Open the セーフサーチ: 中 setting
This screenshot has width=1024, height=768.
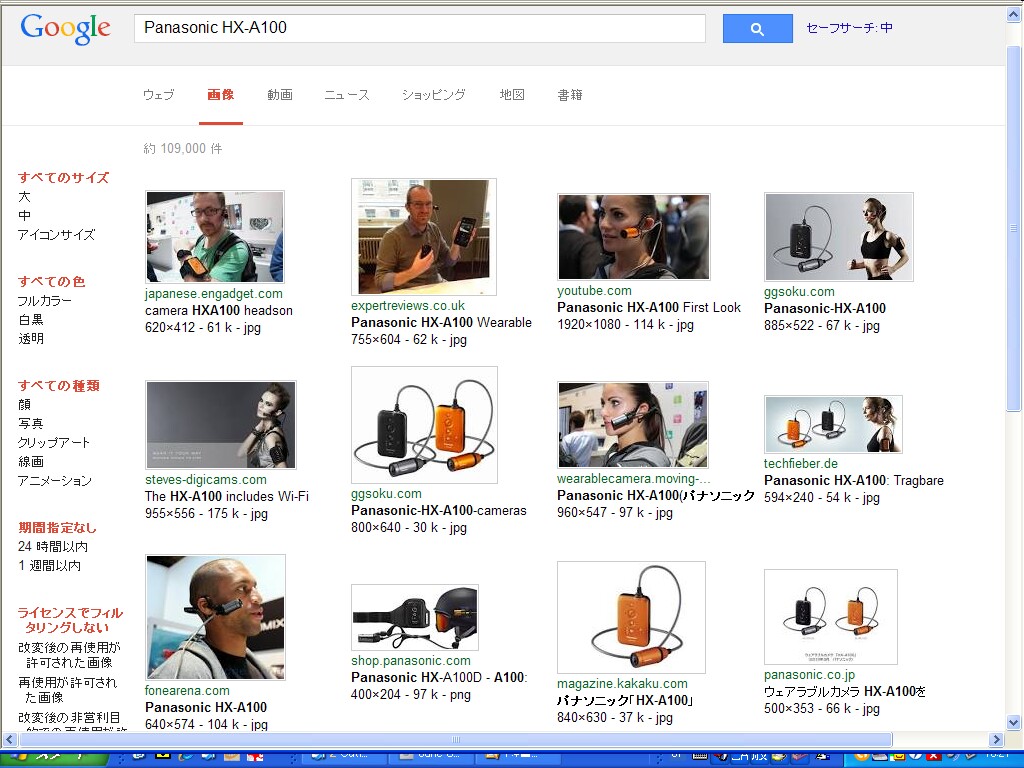click(x=849, y=27)
